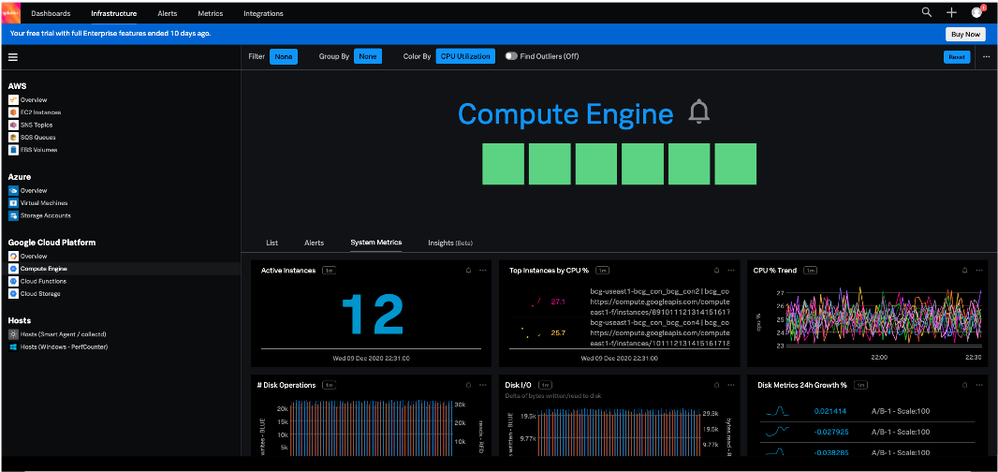Screen dimensions: 998x472
Task: Click the Cloud Functions icon
Action: pyautogui.click(x=13, y=281)
